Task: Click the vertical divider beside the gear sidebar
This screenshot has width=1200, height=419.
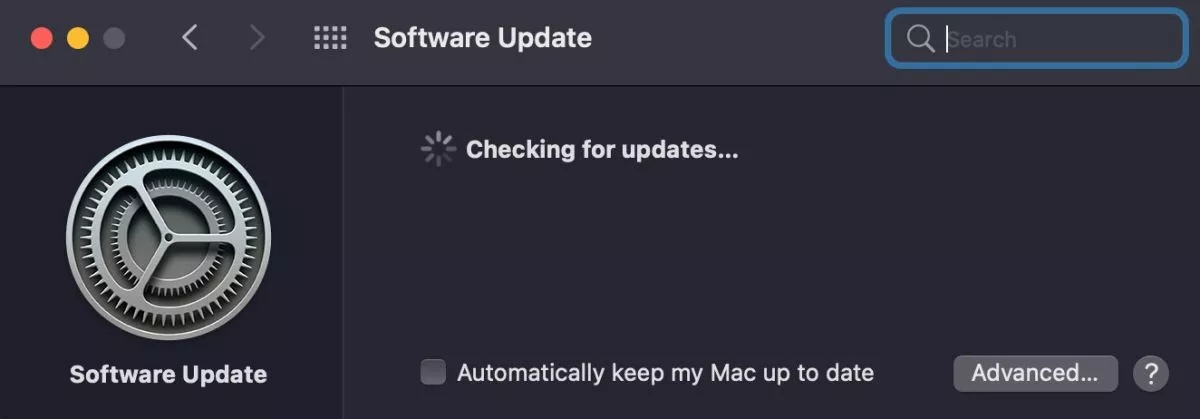Action: pos(343,252)
